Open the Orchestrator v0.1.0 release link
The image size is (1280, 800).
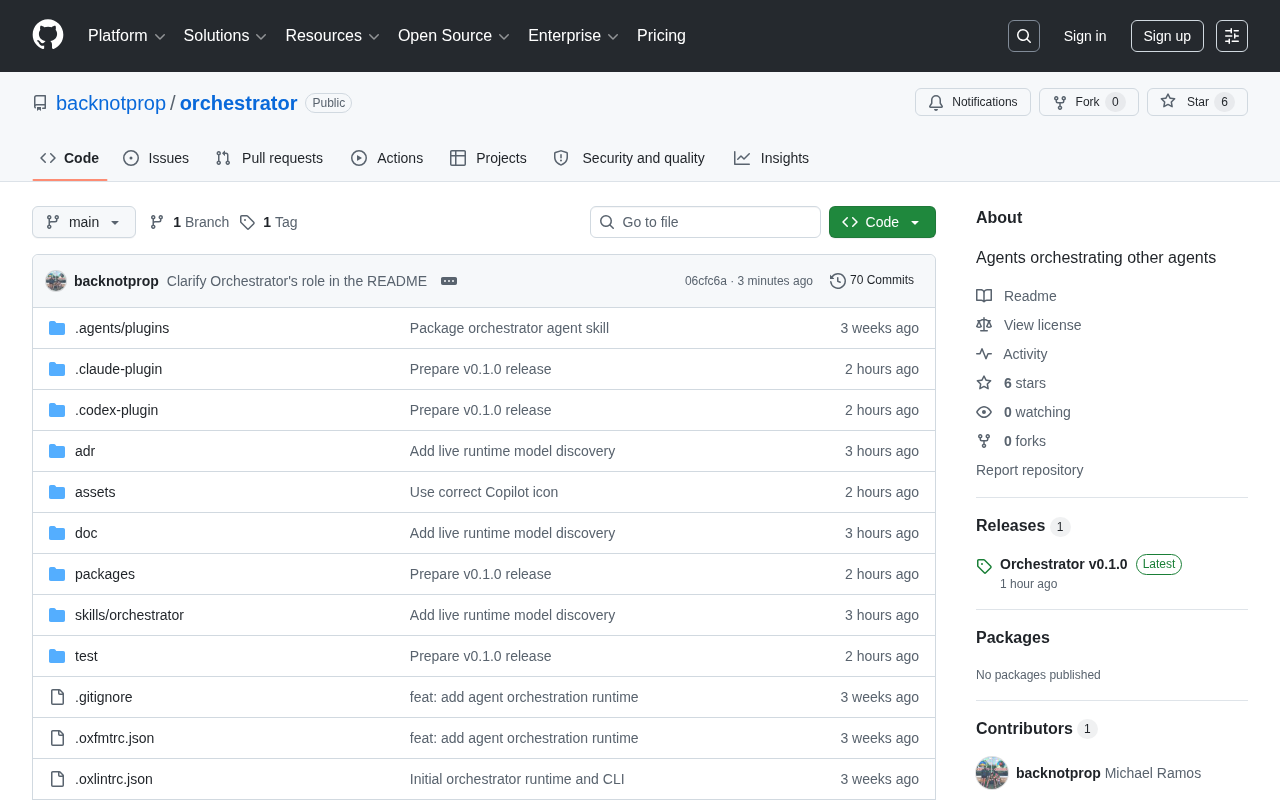[x=1063, y=564]
